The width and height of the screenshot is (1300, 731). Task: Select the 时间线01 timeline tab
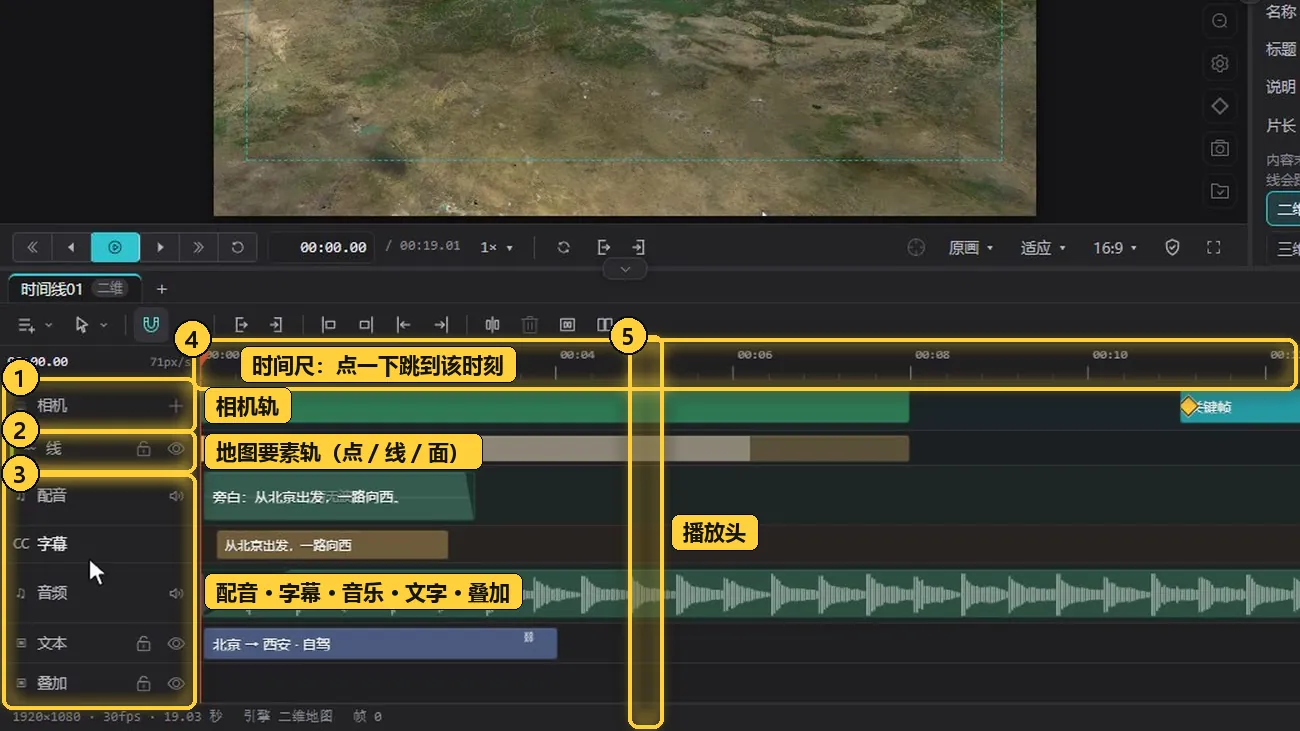pos(73,289)
